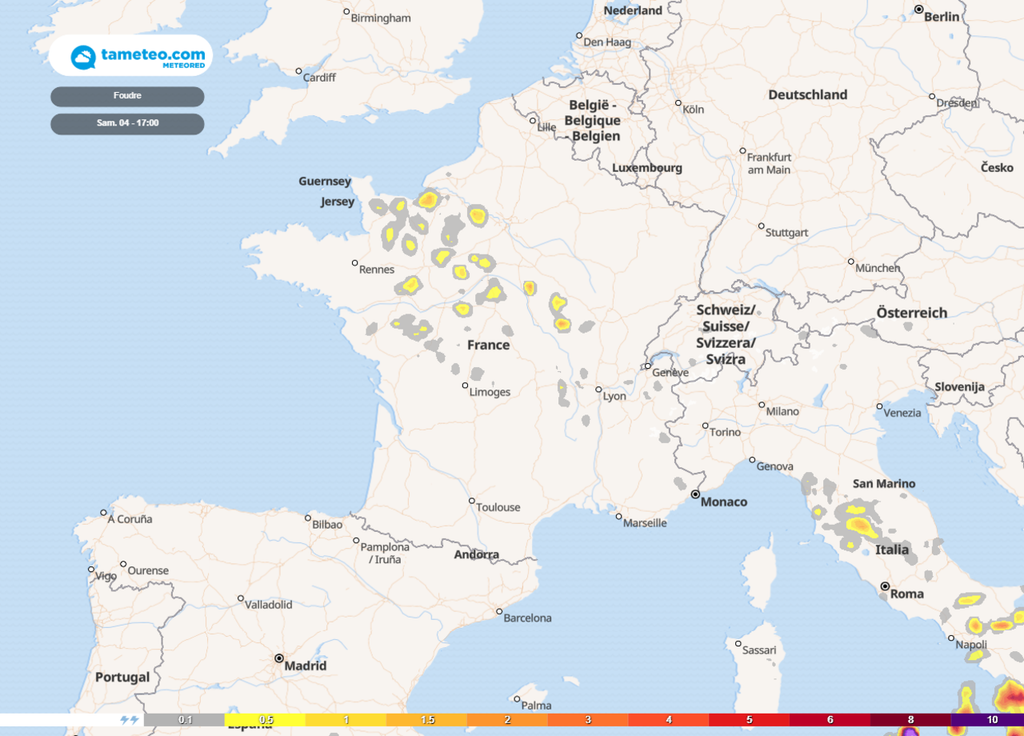Click the lightning bolt icon in the legend

[129, 719]
